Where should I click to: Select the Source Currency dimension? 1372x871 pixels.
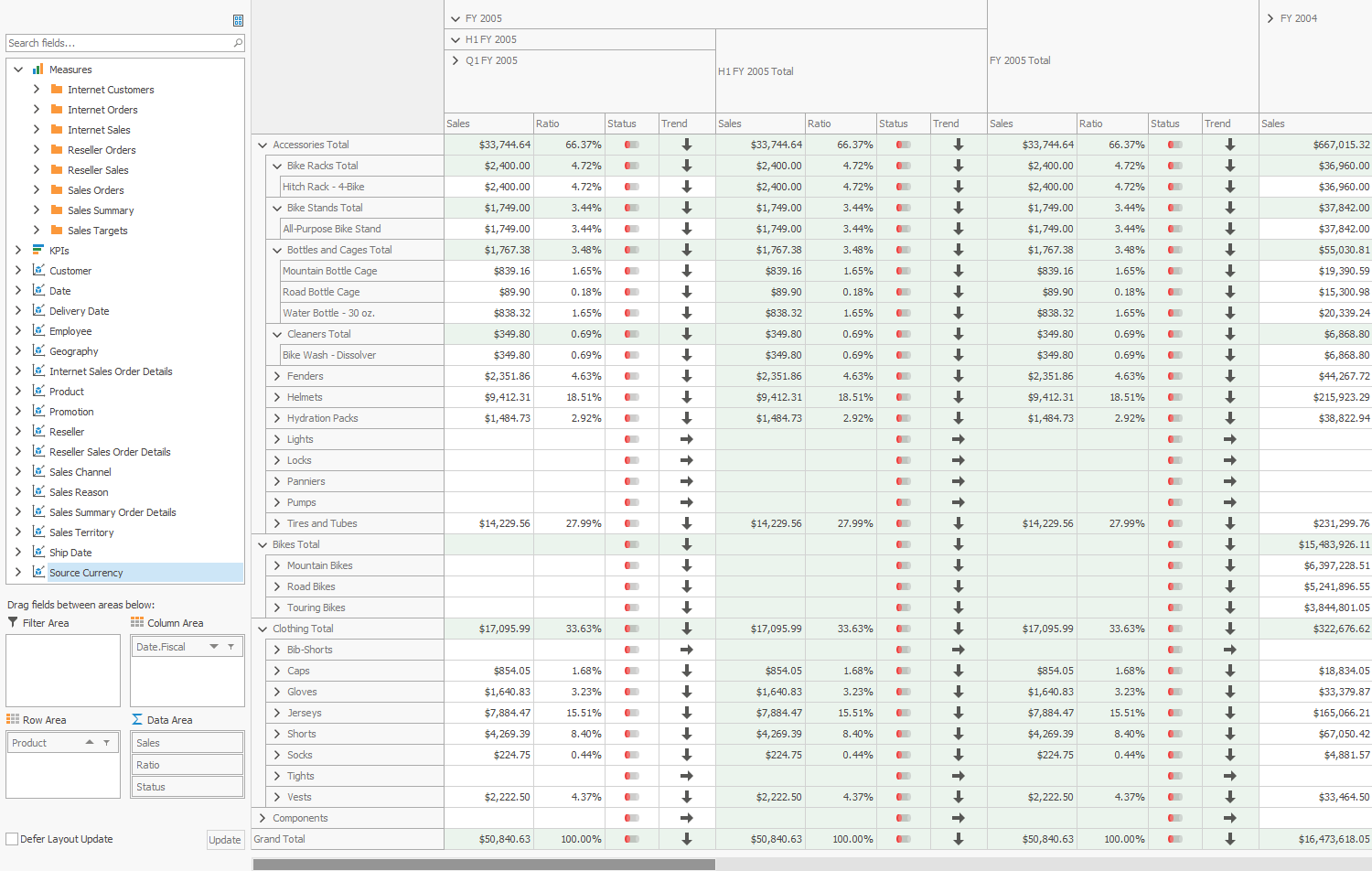click(x=86, y=573)
